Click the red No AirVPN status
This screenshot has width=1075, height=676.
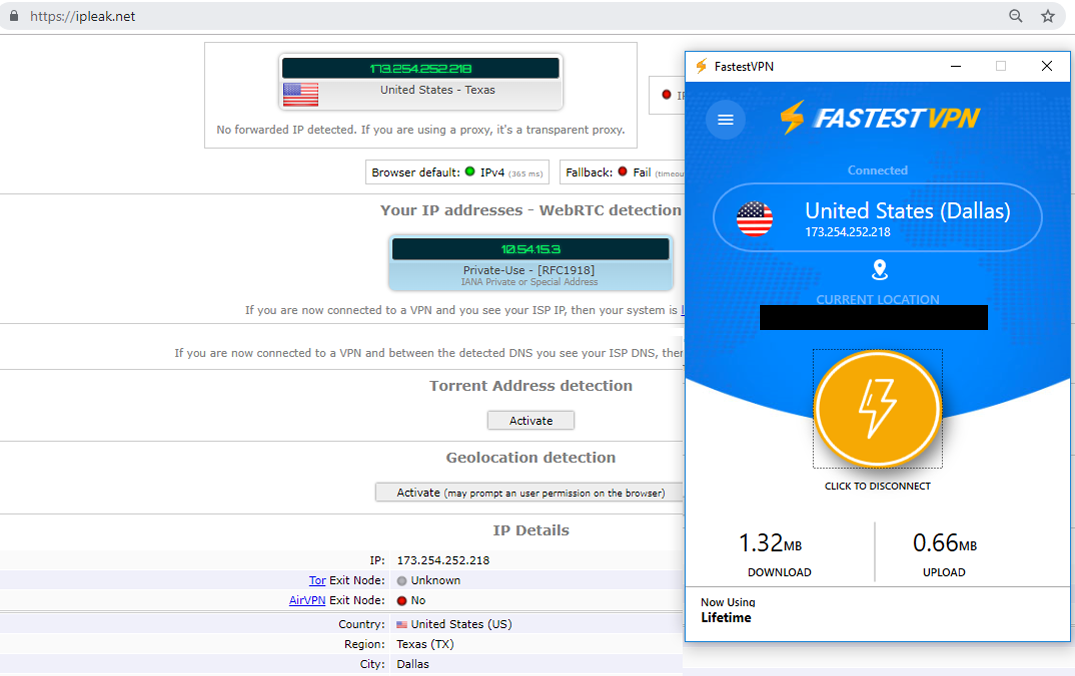tap(411, 600)
